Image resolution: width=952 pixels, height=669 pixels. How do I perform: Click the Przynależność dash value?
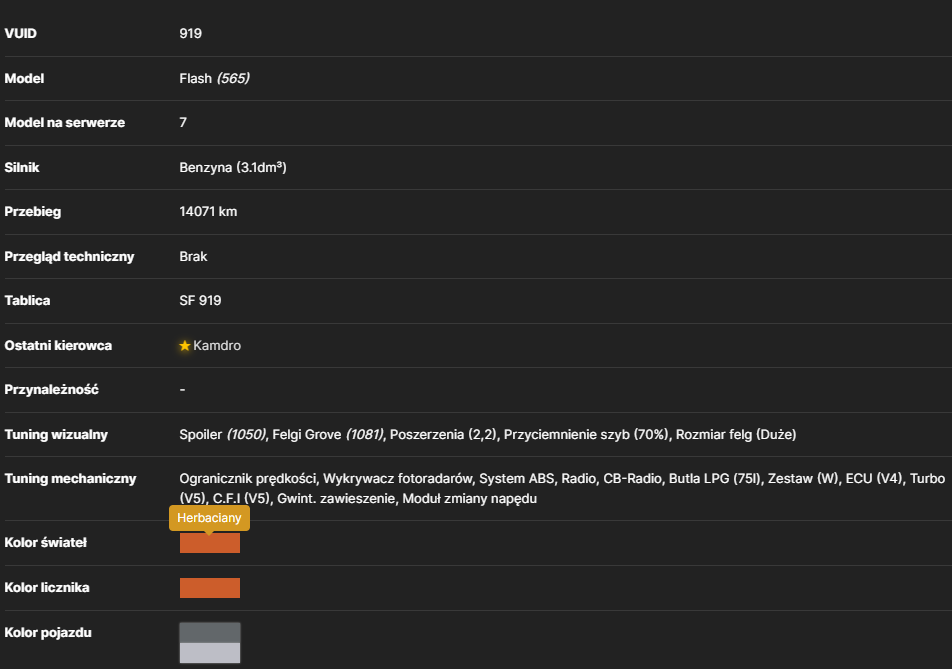[182, 390]
